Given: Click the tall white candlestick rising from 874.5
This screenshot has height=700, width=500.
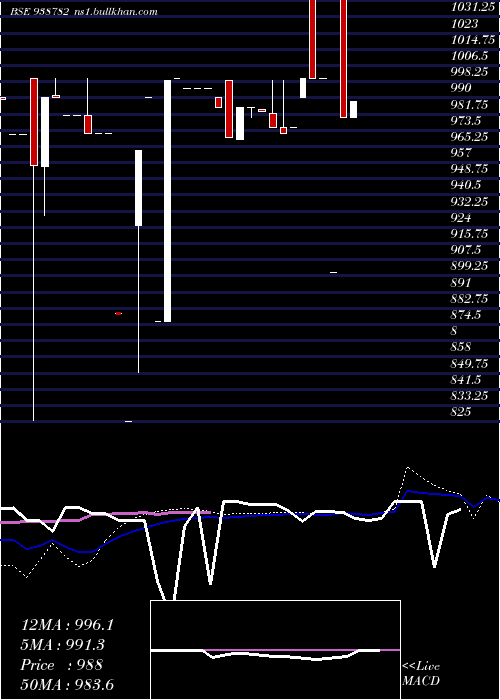Looking at the screenshot, I should 167,201.
